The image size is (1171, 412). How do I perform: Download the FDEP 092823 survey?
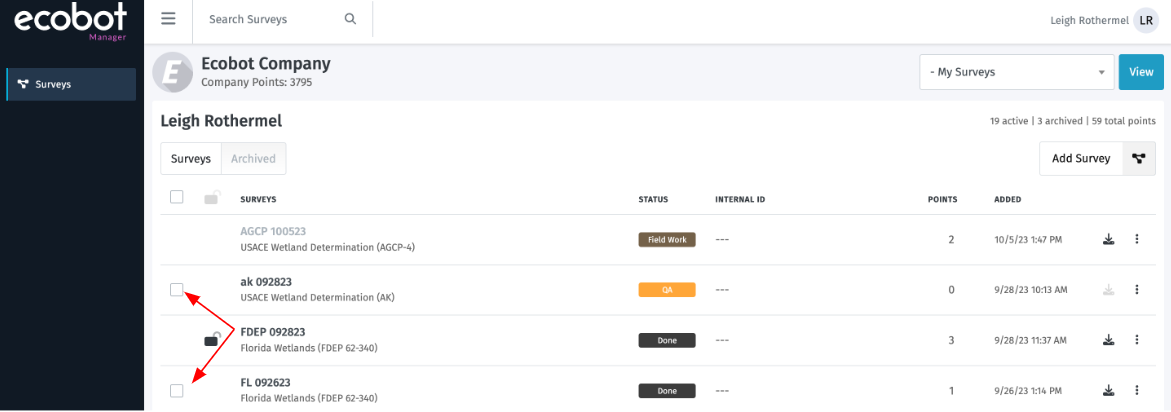1108,340
